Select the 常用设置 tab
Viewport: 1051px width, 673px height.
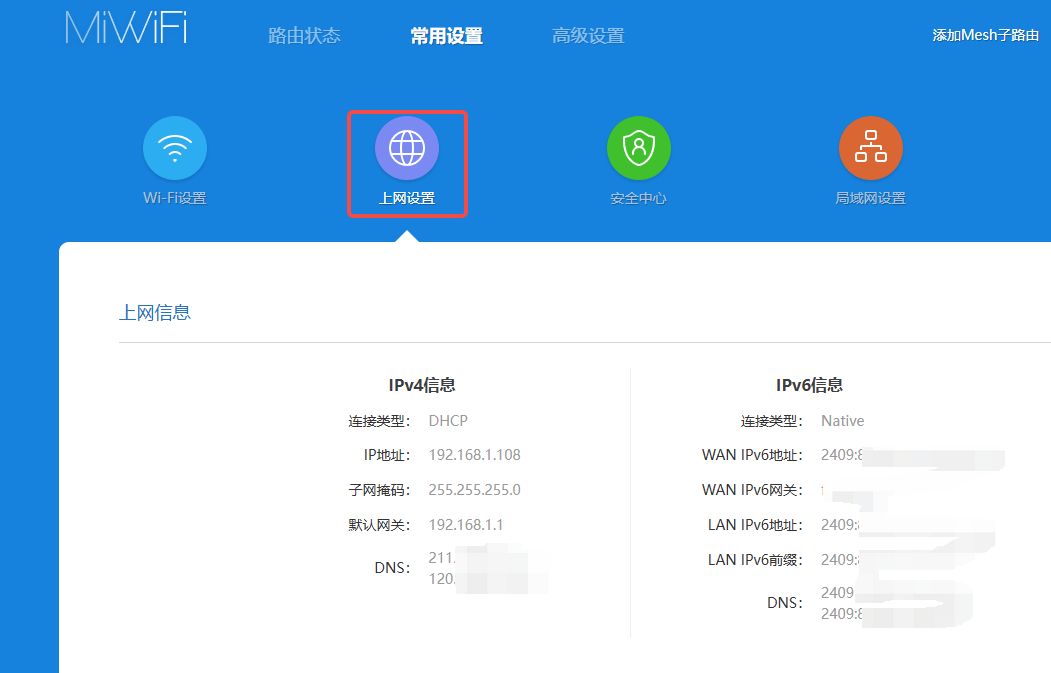[446, 36]
